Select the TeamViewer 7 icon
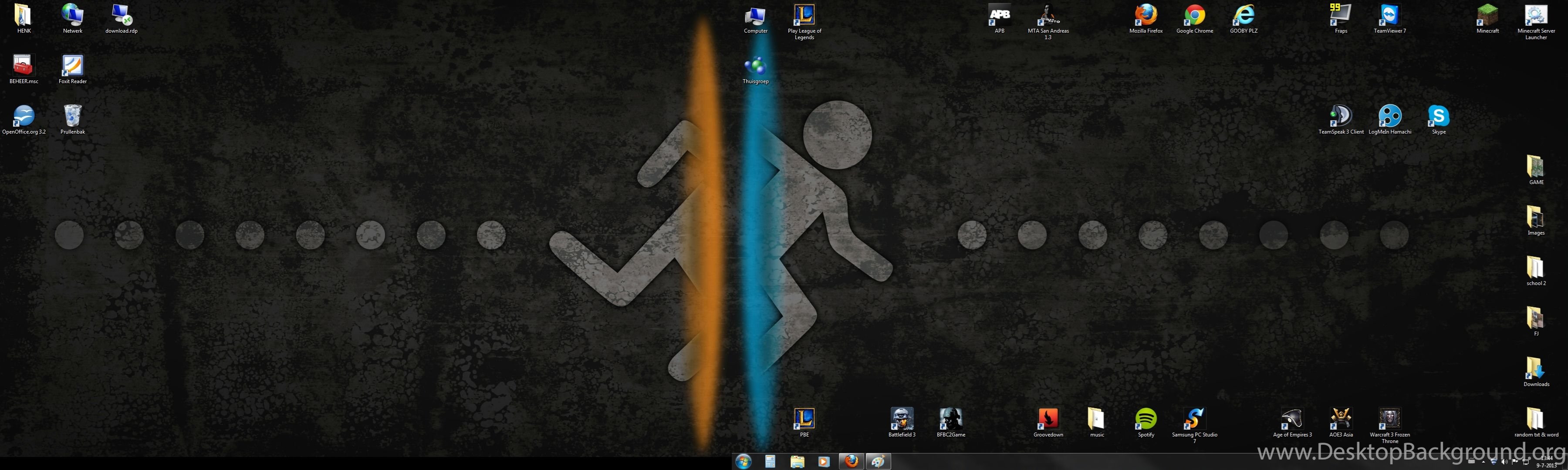Screen dimensions: 1568x470 click(x=1390, y=18)
